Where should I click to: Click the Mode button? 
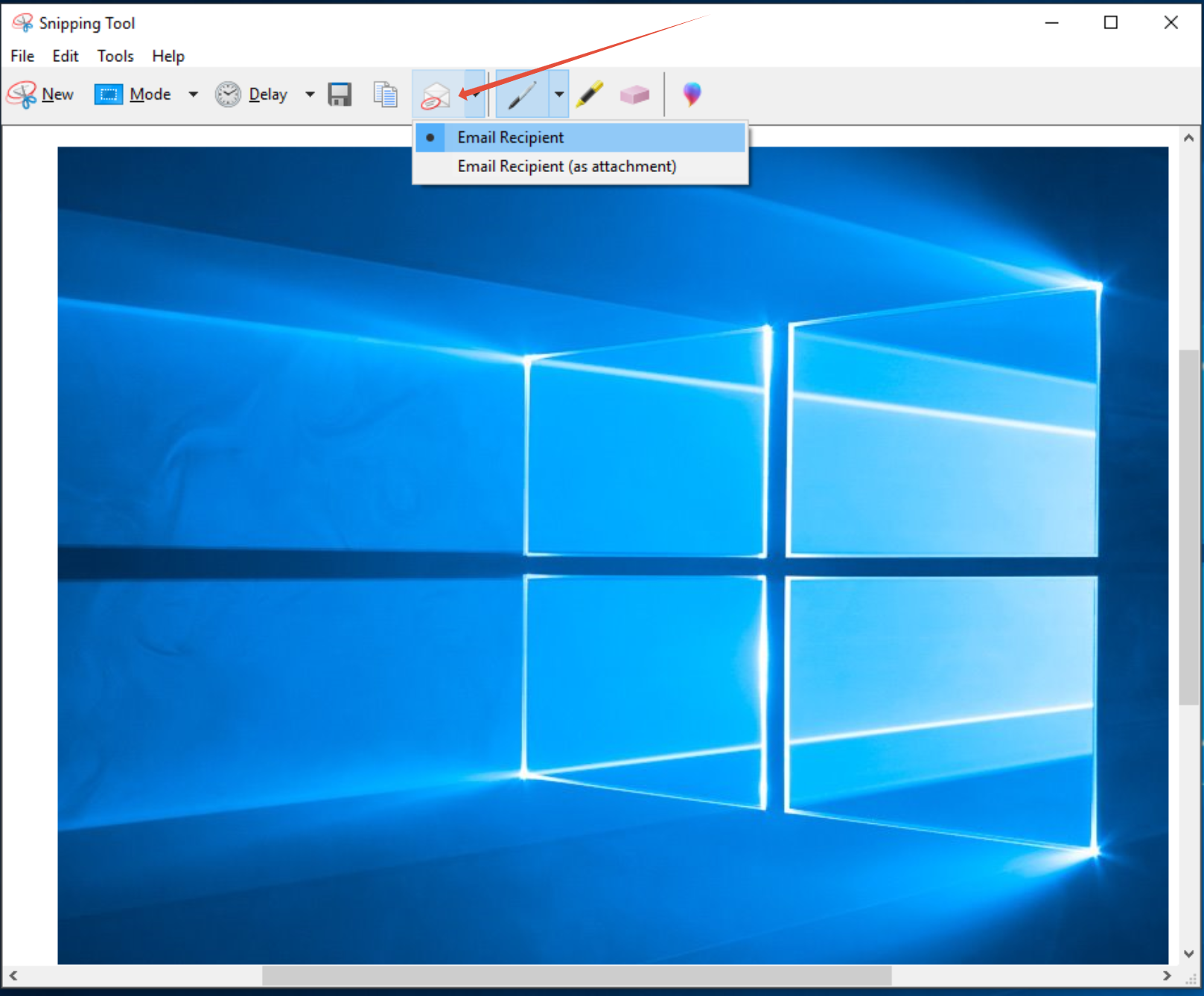[x=133, y=95]
